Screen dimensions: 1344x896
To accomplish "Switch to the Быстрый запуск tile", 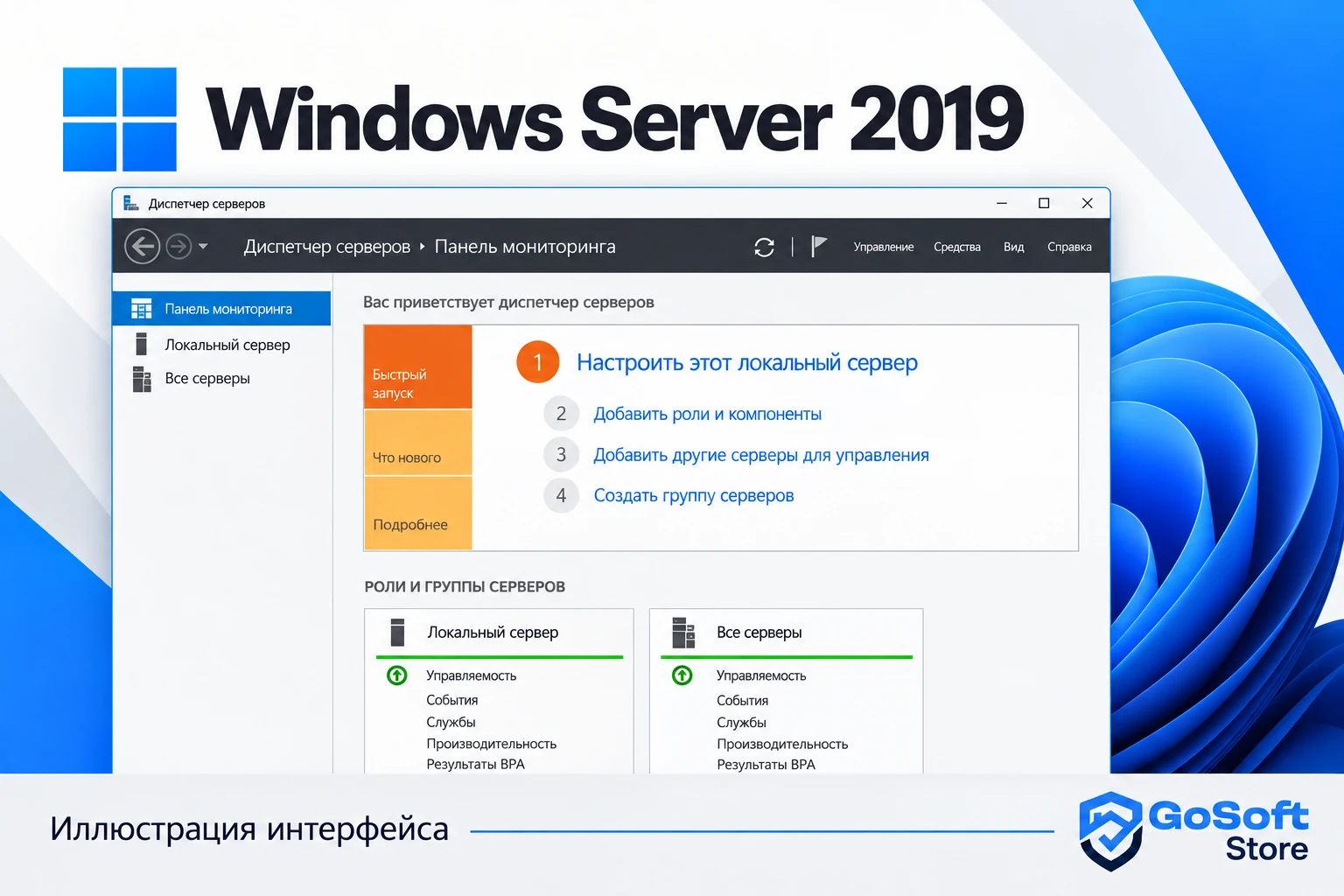I will [418, 367].
